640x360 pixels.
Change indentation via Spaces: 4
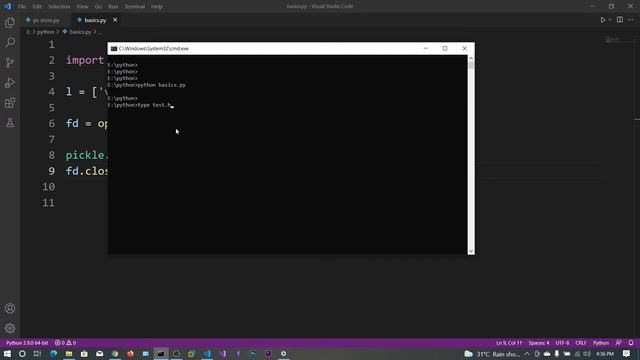tap(539, 343)
